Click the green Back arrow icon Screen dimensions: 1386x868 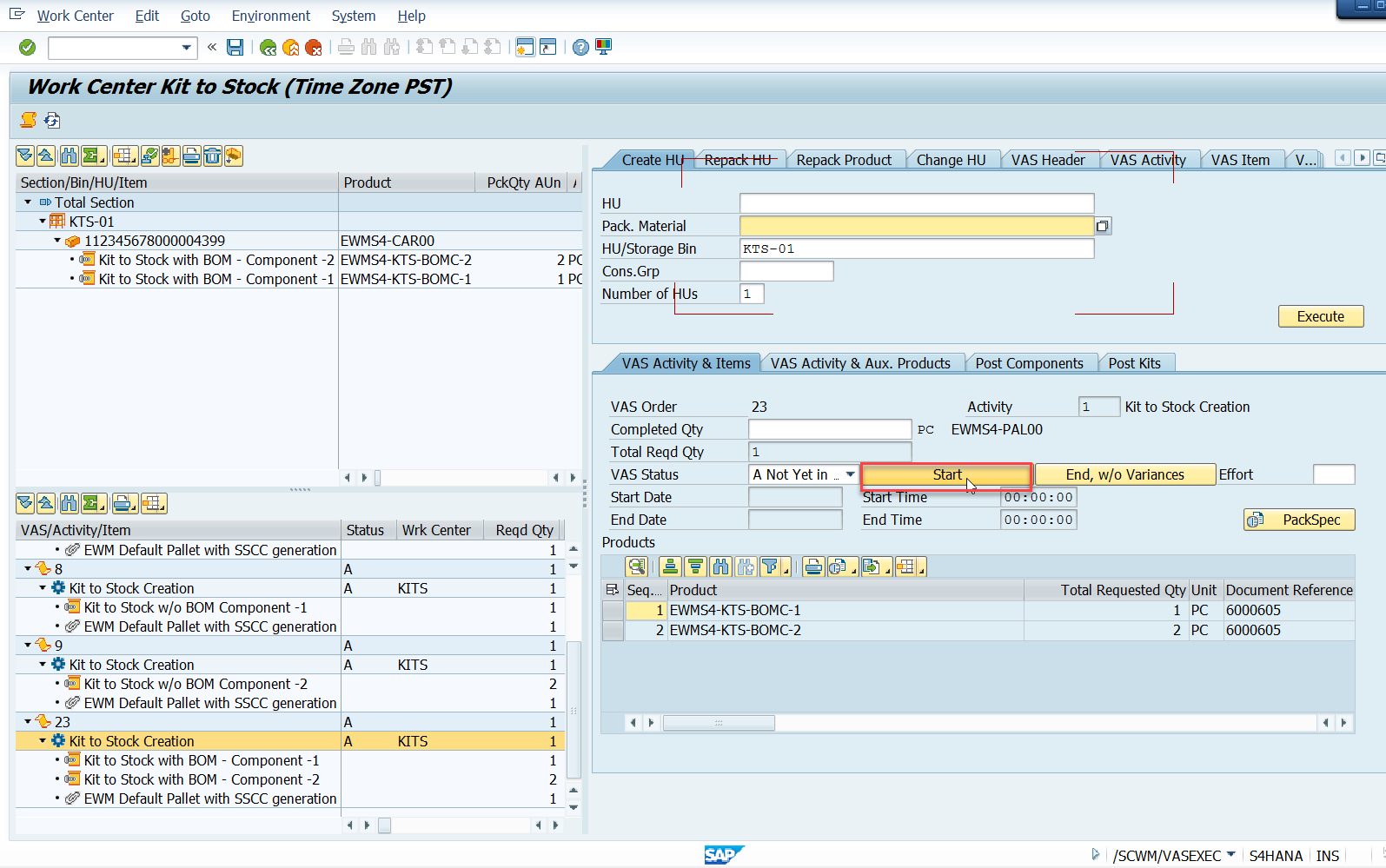pyautogui.click(x=268, y=47)
